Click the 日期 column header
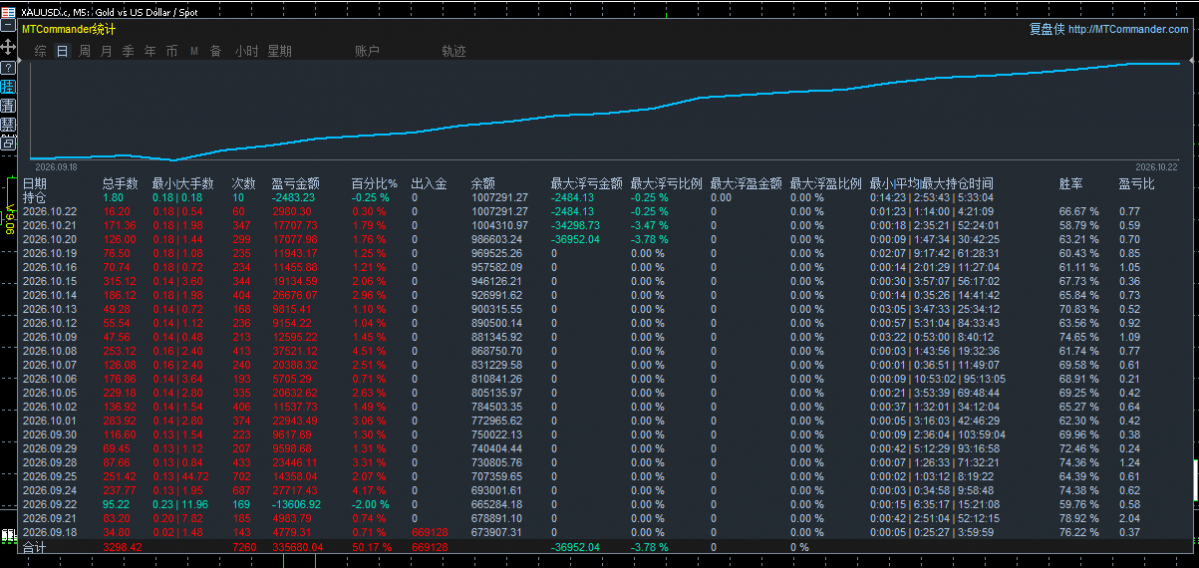Image resolution: width=1199 pixels, height=568 pixels. (x=34, y=183)
